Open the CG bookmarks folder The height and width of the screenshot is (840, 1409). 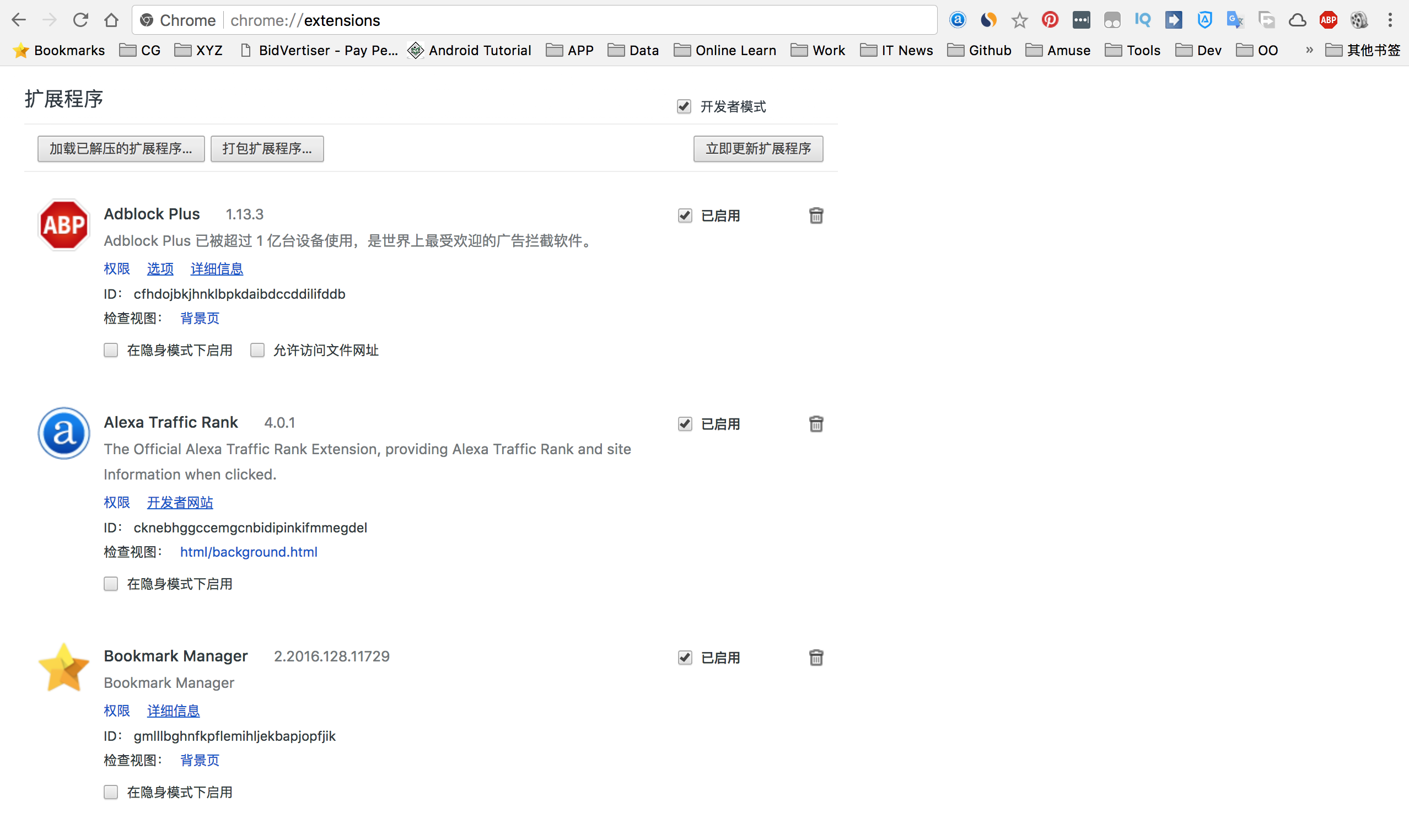tap(140, 50)
